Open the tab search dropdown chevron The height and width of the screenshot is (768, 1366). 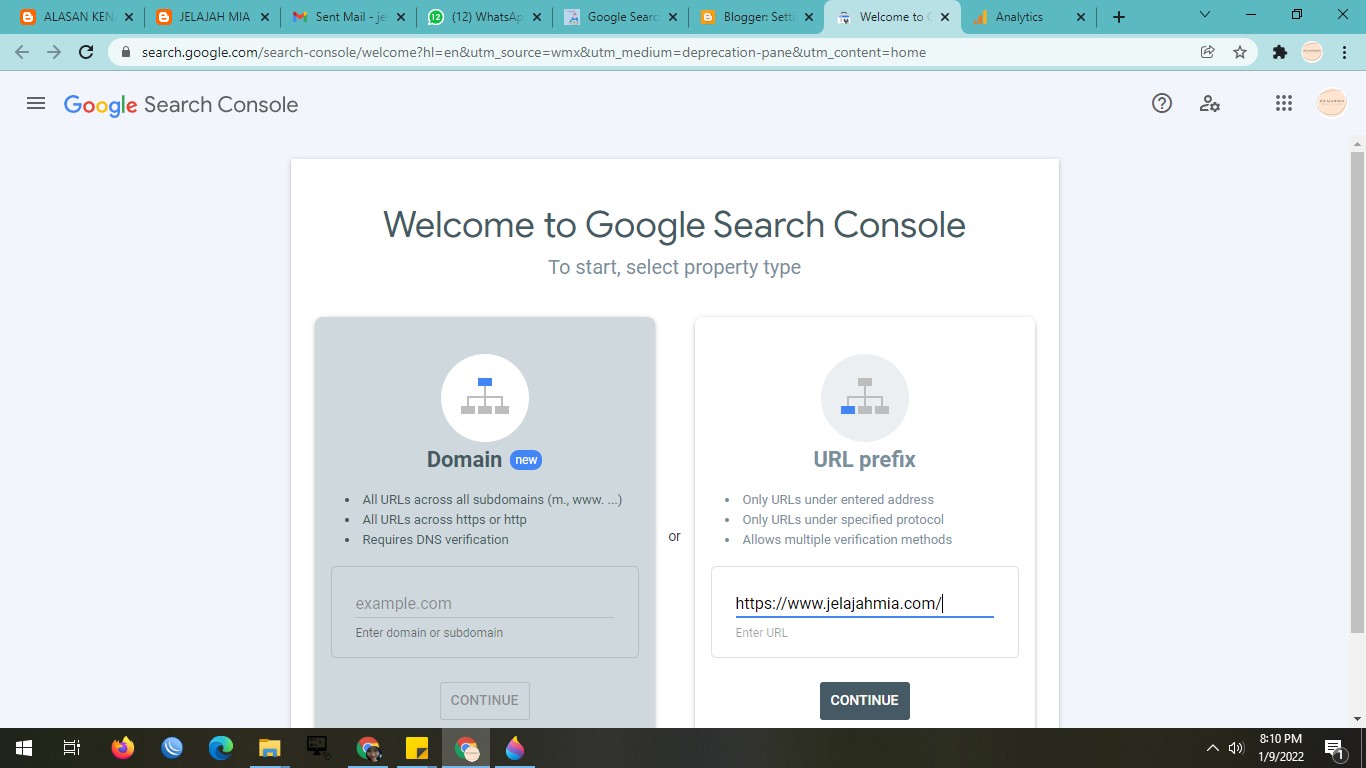tap(1205, 15)
